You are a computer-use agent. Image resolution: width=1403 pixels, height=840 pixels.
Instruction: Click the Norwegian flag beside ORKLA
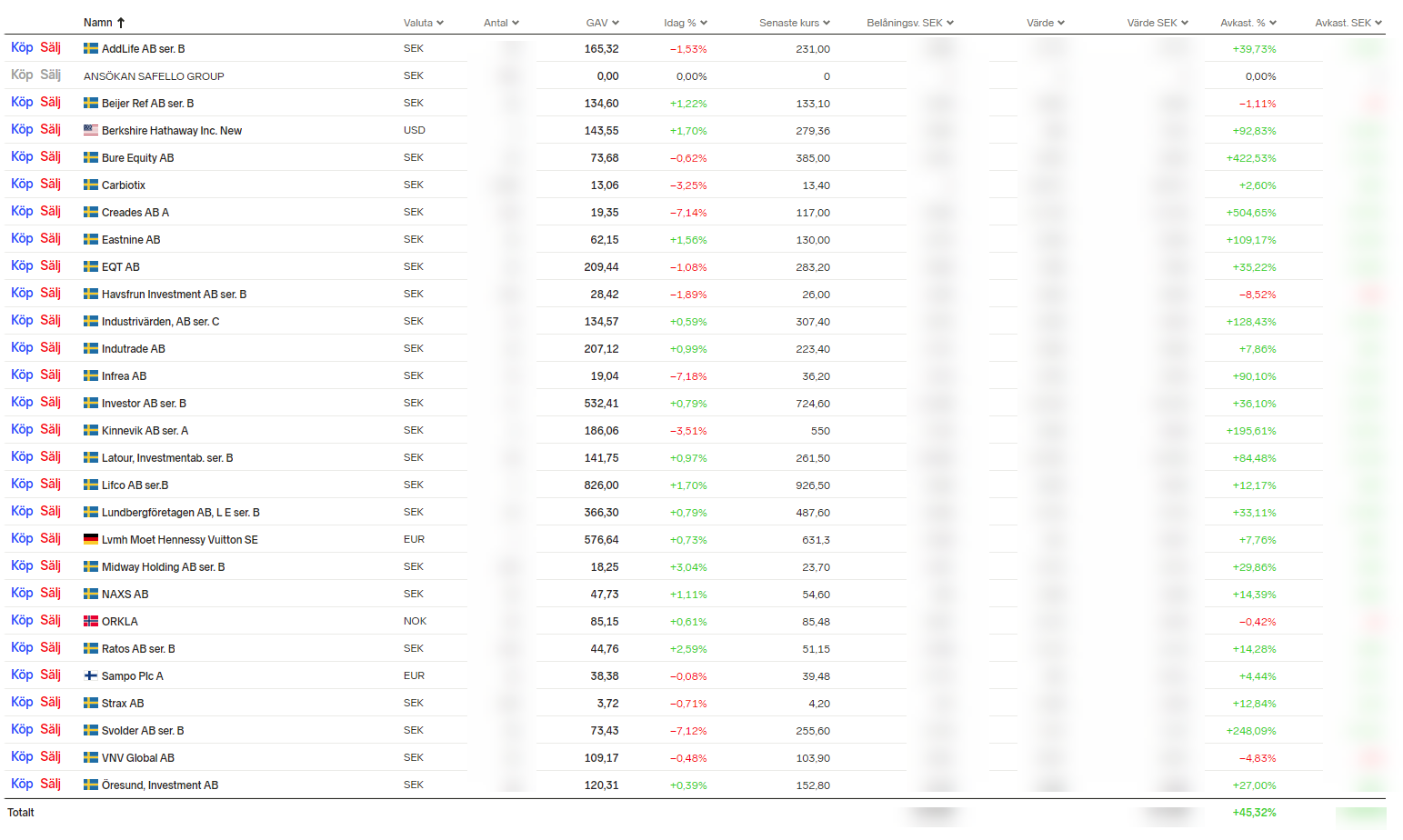click(91, 621)
